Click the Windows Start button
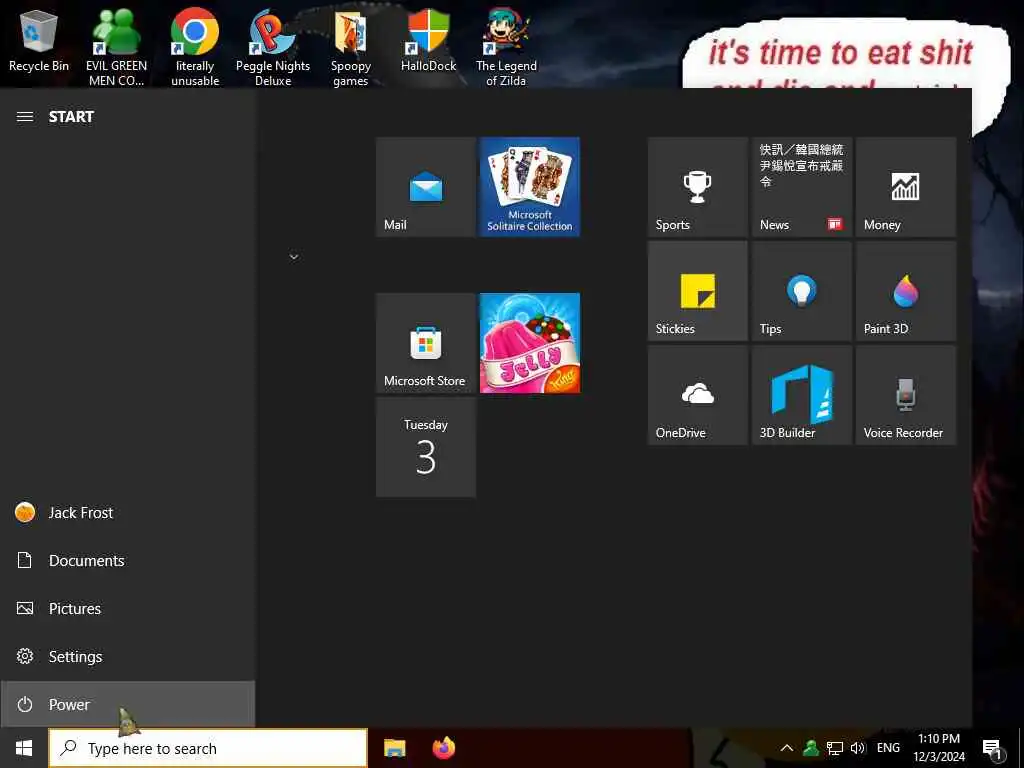The width and height of the screenshot is (1024, 768). coord(24,748)
